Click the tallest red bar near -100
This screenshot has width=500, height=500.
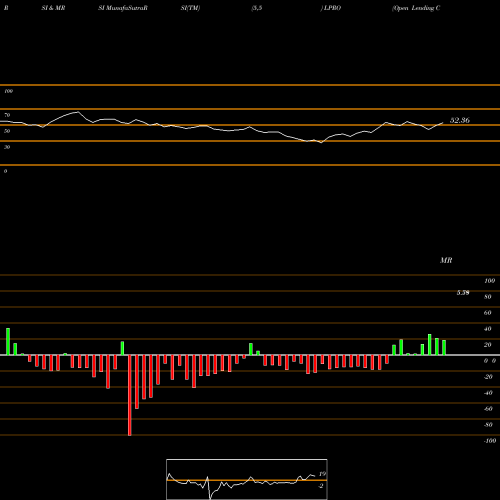(130, 395)
